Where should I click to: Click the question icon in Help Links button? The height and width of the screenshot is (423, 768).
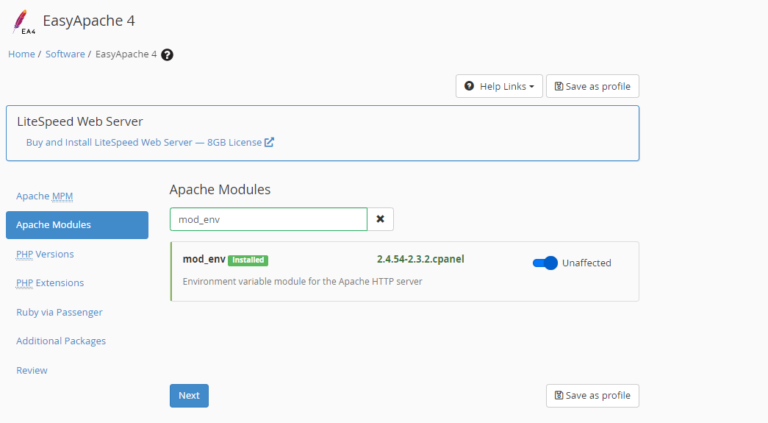pos(469,86)
